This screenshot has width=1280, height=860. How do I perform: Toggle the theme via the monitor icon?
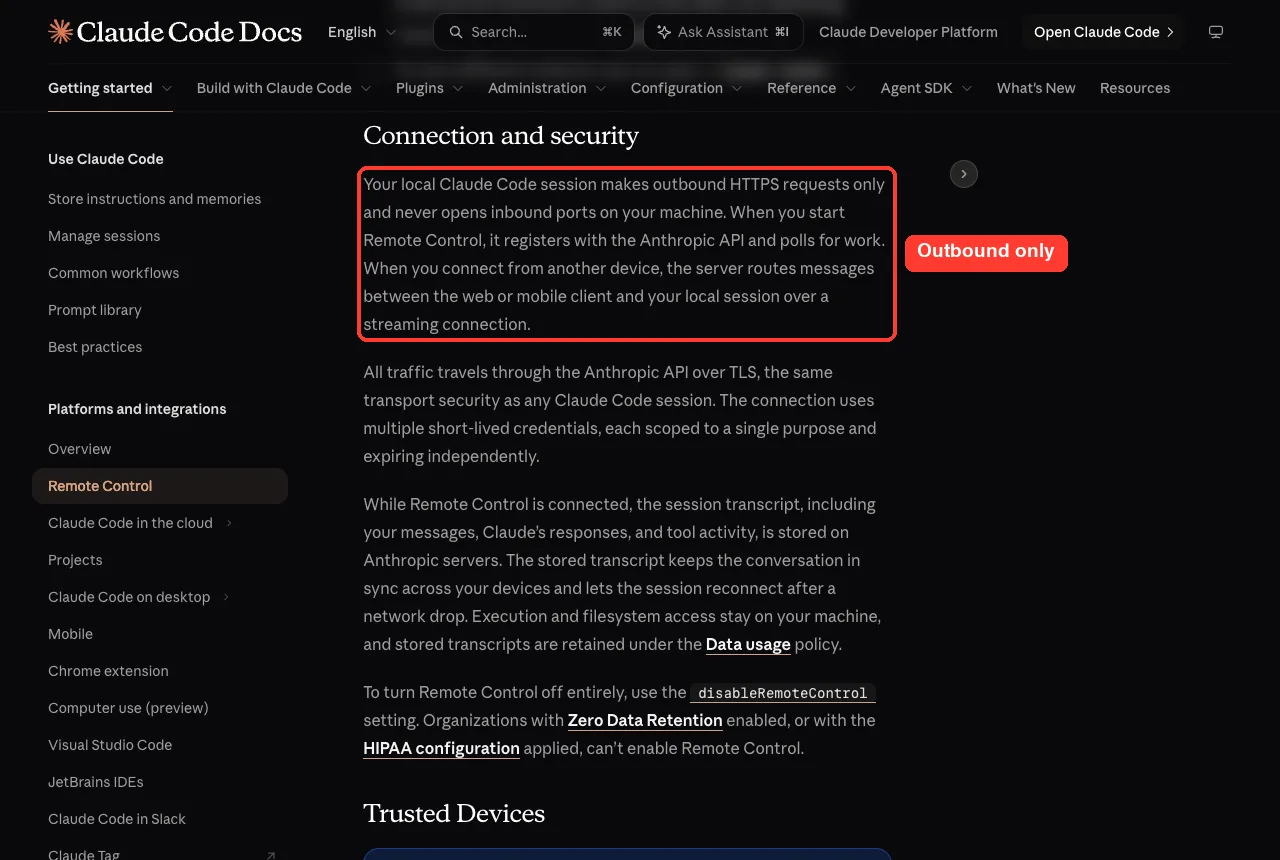(x=1216, y=32)
